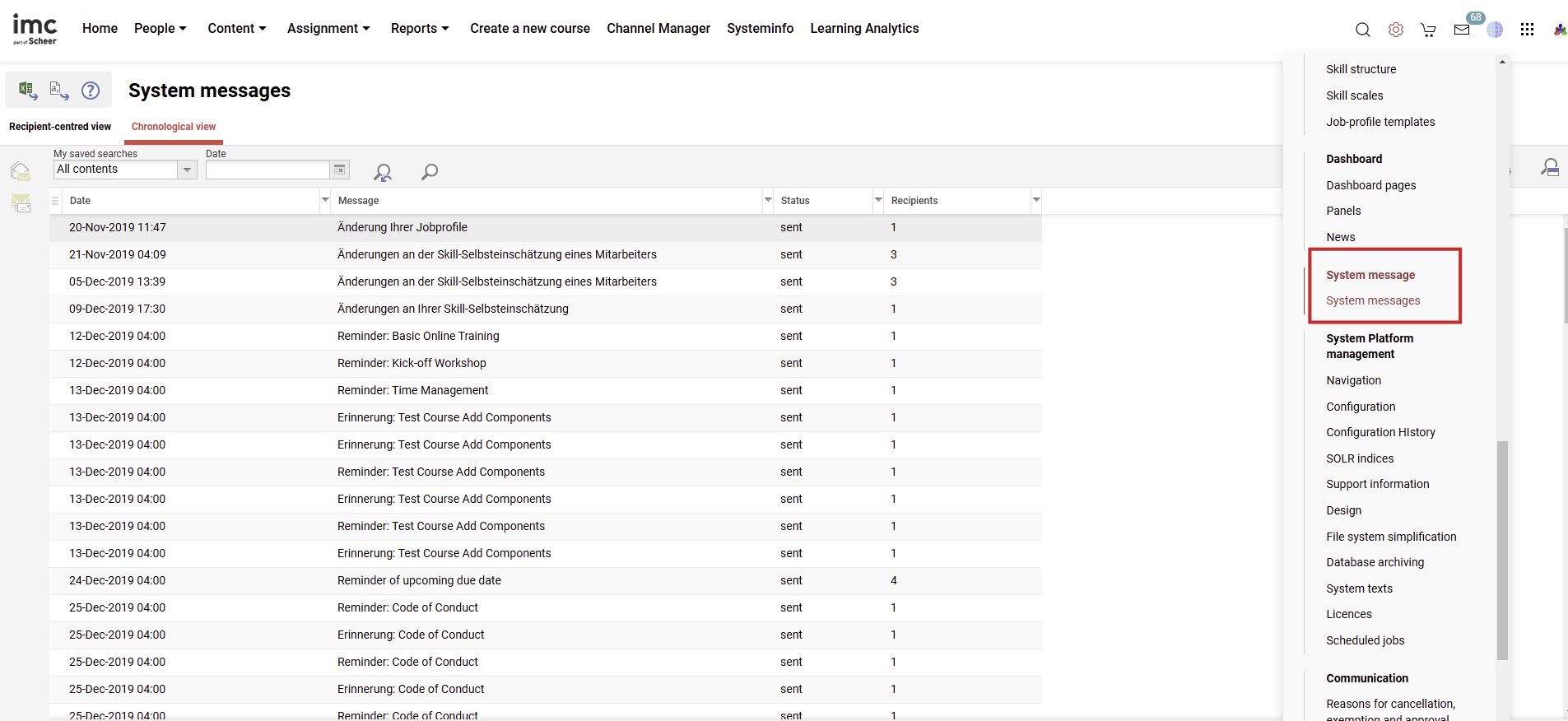Click Scheduled jobs in the settings menu
The image size is (1568, 721).
1365,640
